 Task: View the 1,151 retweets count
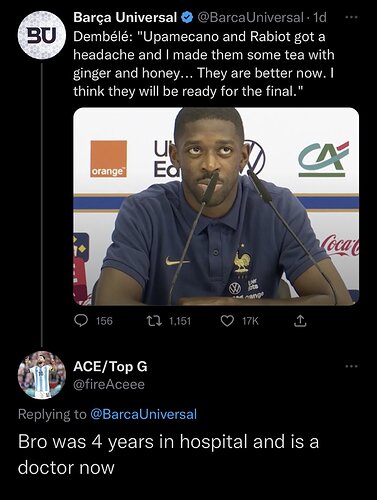[x=180, y=321]
